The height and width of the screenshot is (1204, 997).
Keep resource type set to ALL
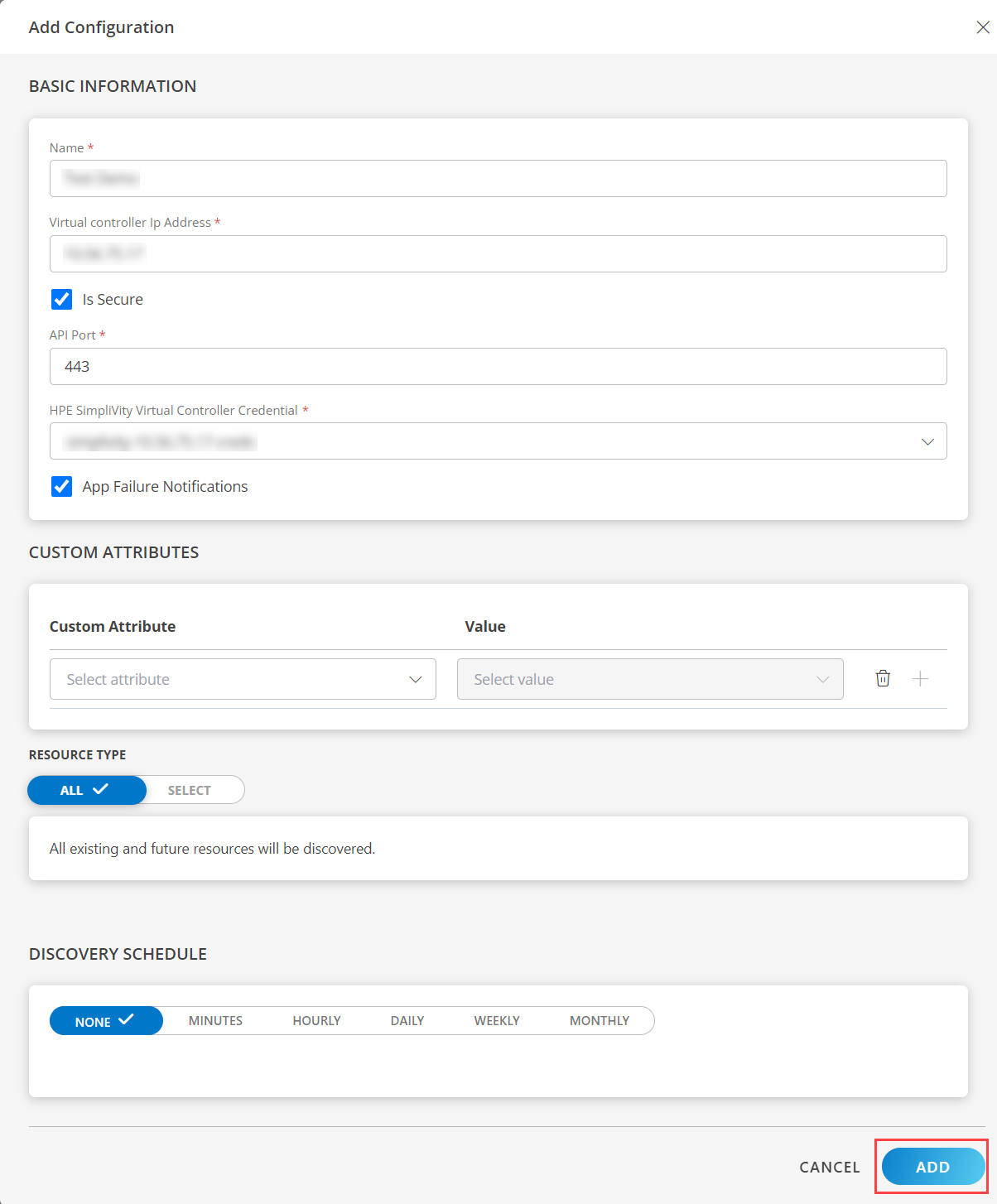[x=86, y=789]
